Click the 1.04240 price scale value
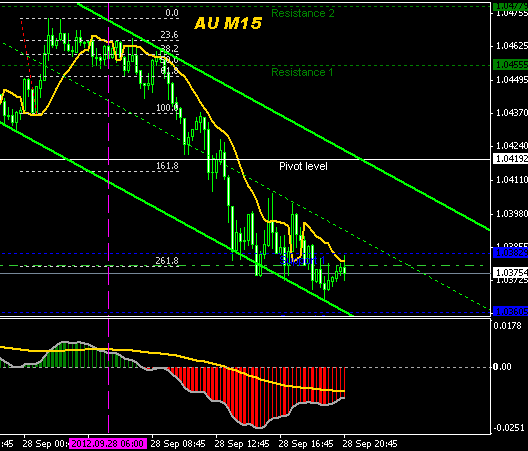The height and width of the screenshot is (451, 528). 512,146
